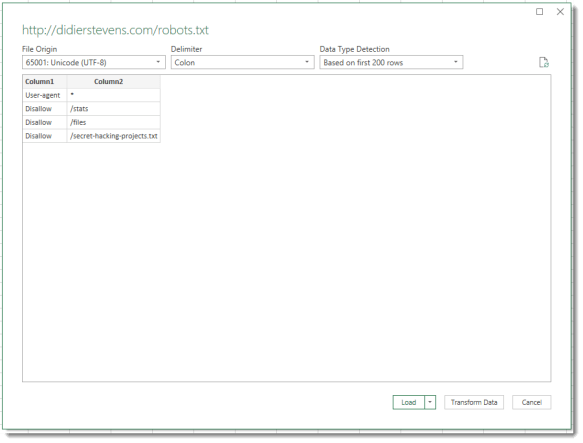Click the /secret-hacking-projects.txt cell

tap(114, 136)
